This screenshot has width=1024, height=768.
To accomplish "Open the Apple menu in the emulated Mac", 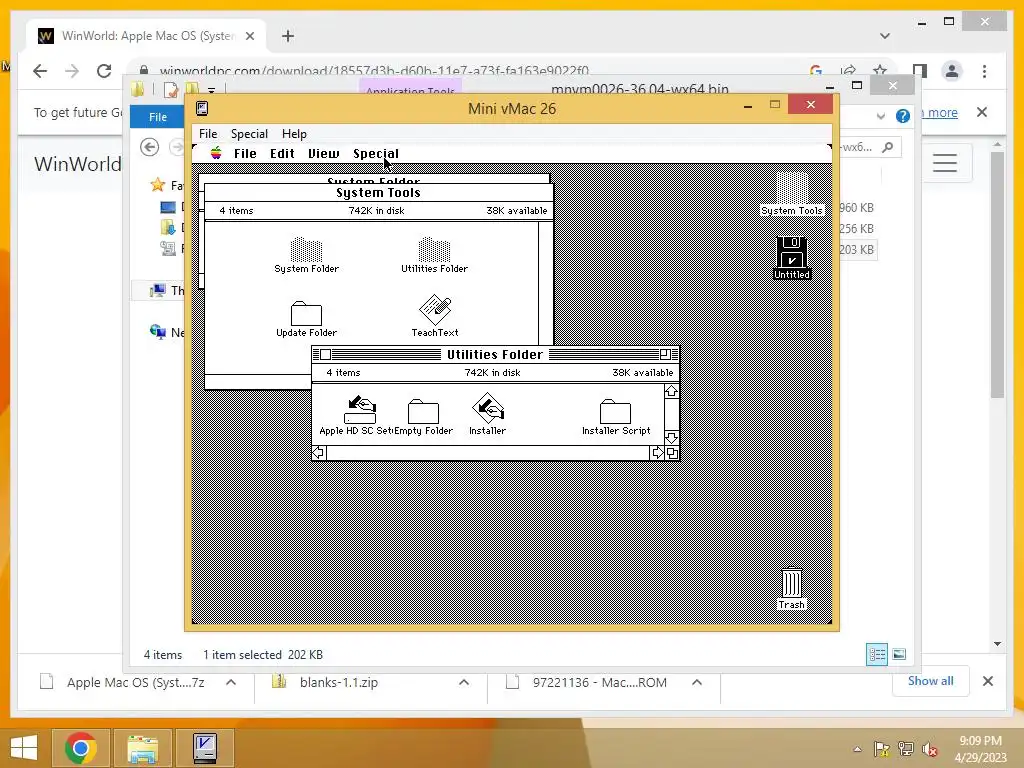I will click(216, 153).
